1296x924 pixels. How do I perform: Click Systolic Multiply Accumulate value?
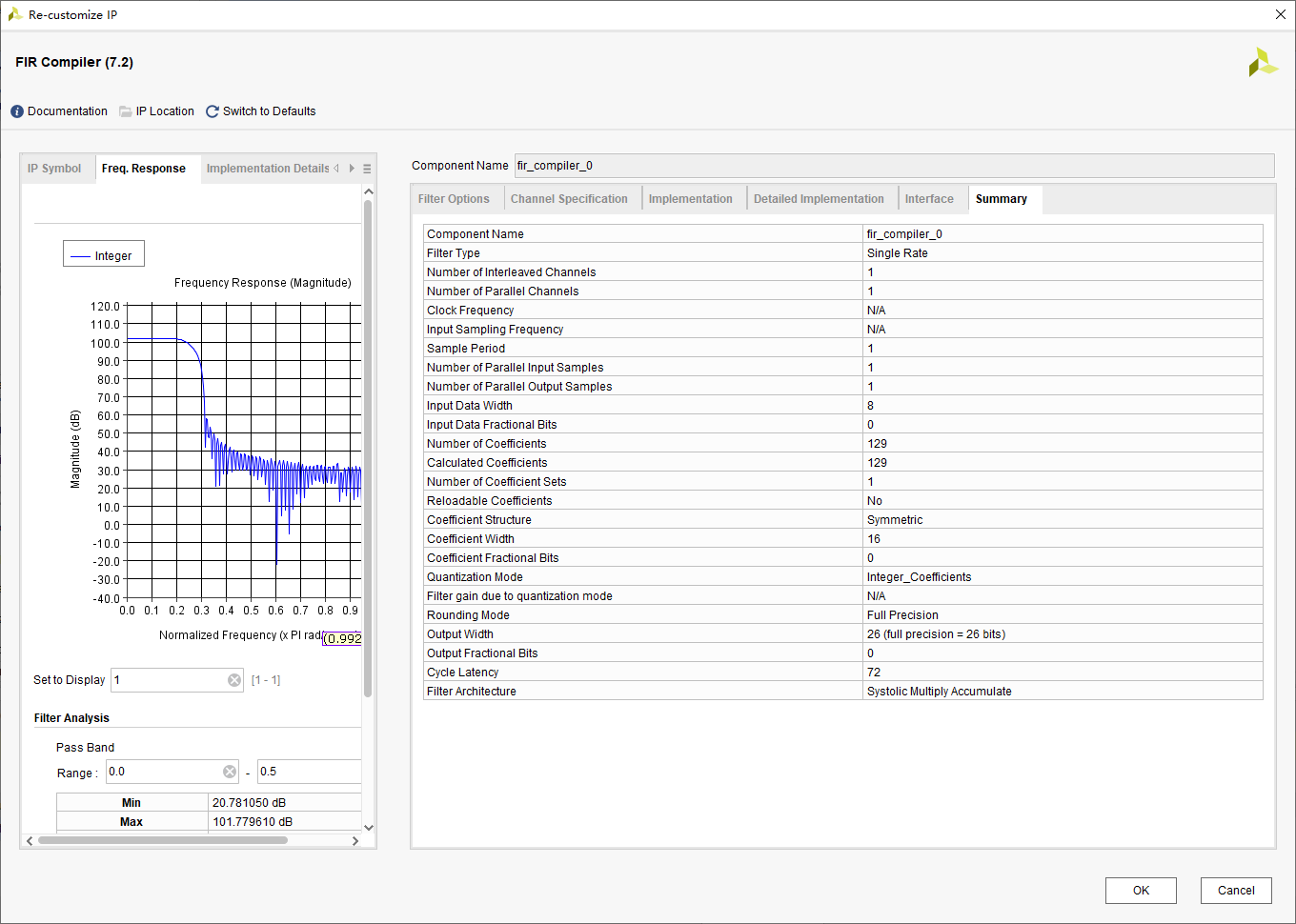click(x=939, y=692)
